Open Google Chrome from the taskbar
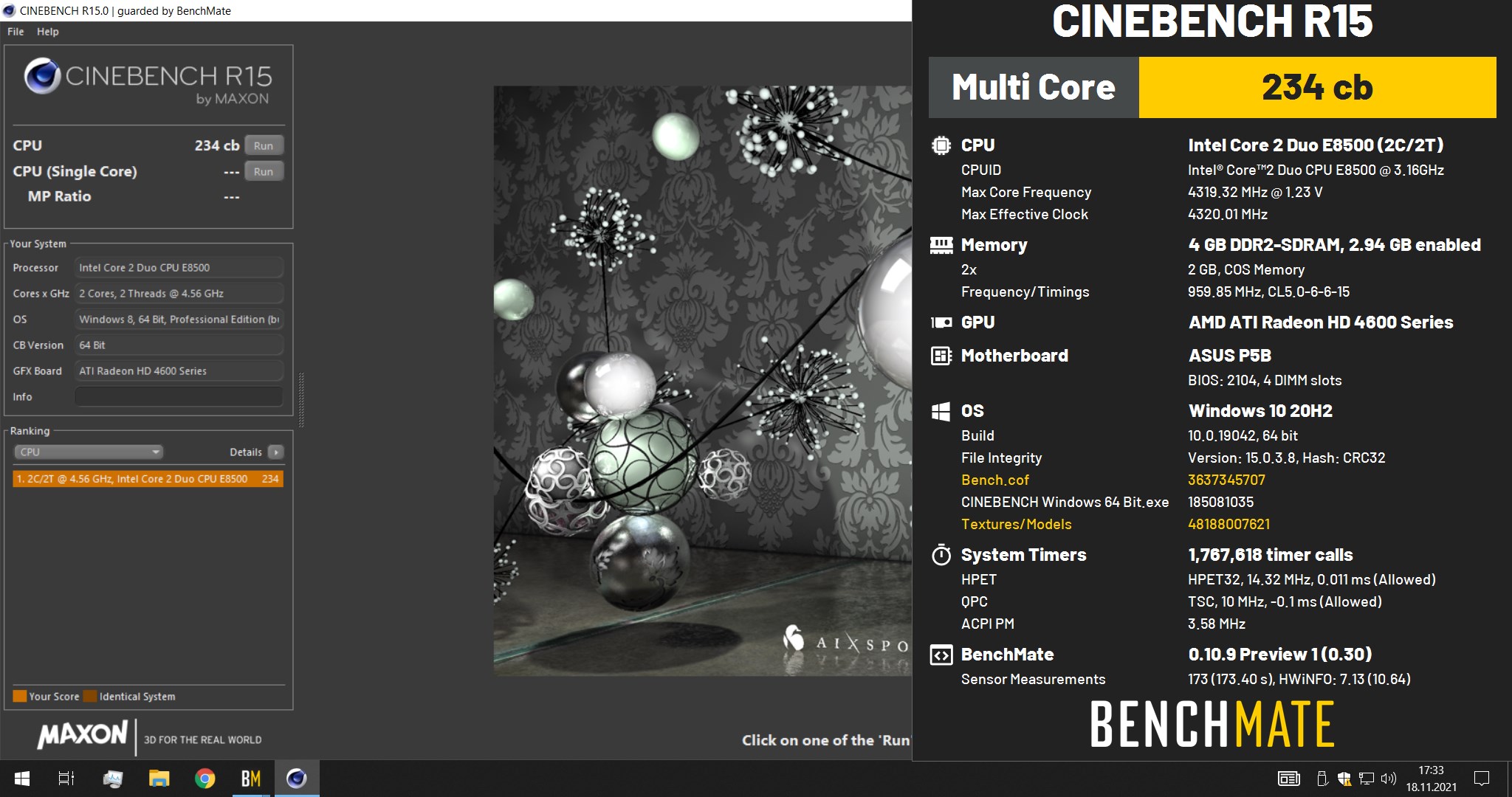 tap(205, 779)
